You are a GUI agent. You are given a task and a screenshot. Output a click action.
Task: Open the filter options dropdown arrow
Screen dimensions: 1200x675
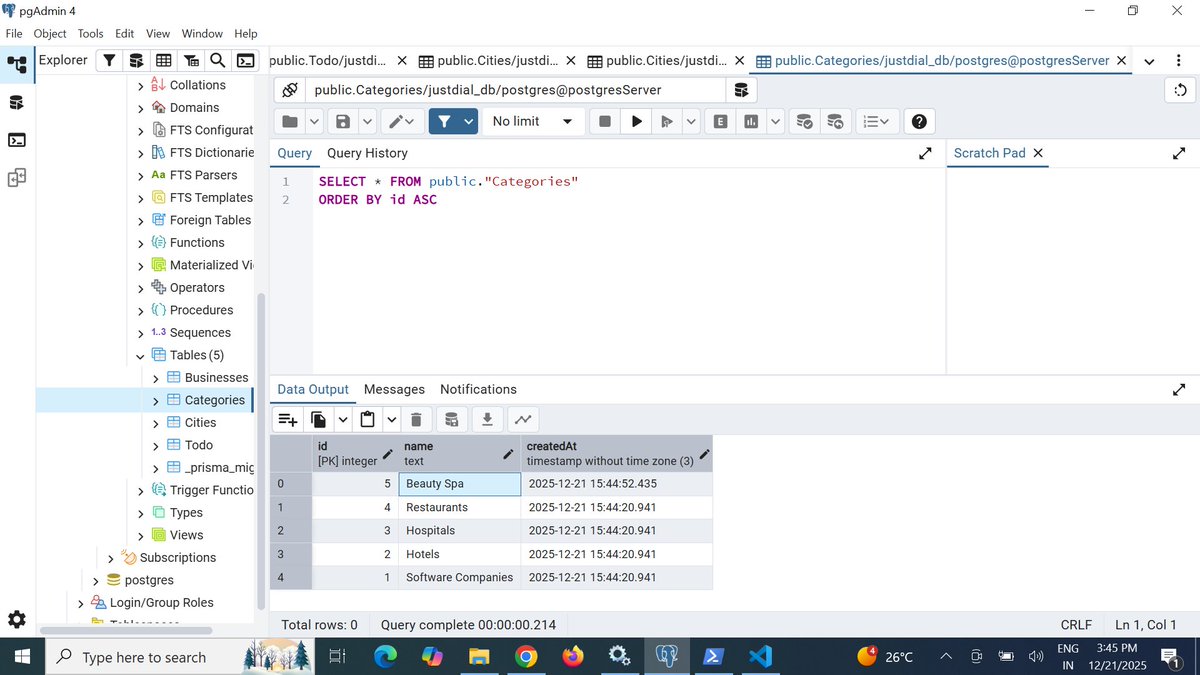[468, 121]
